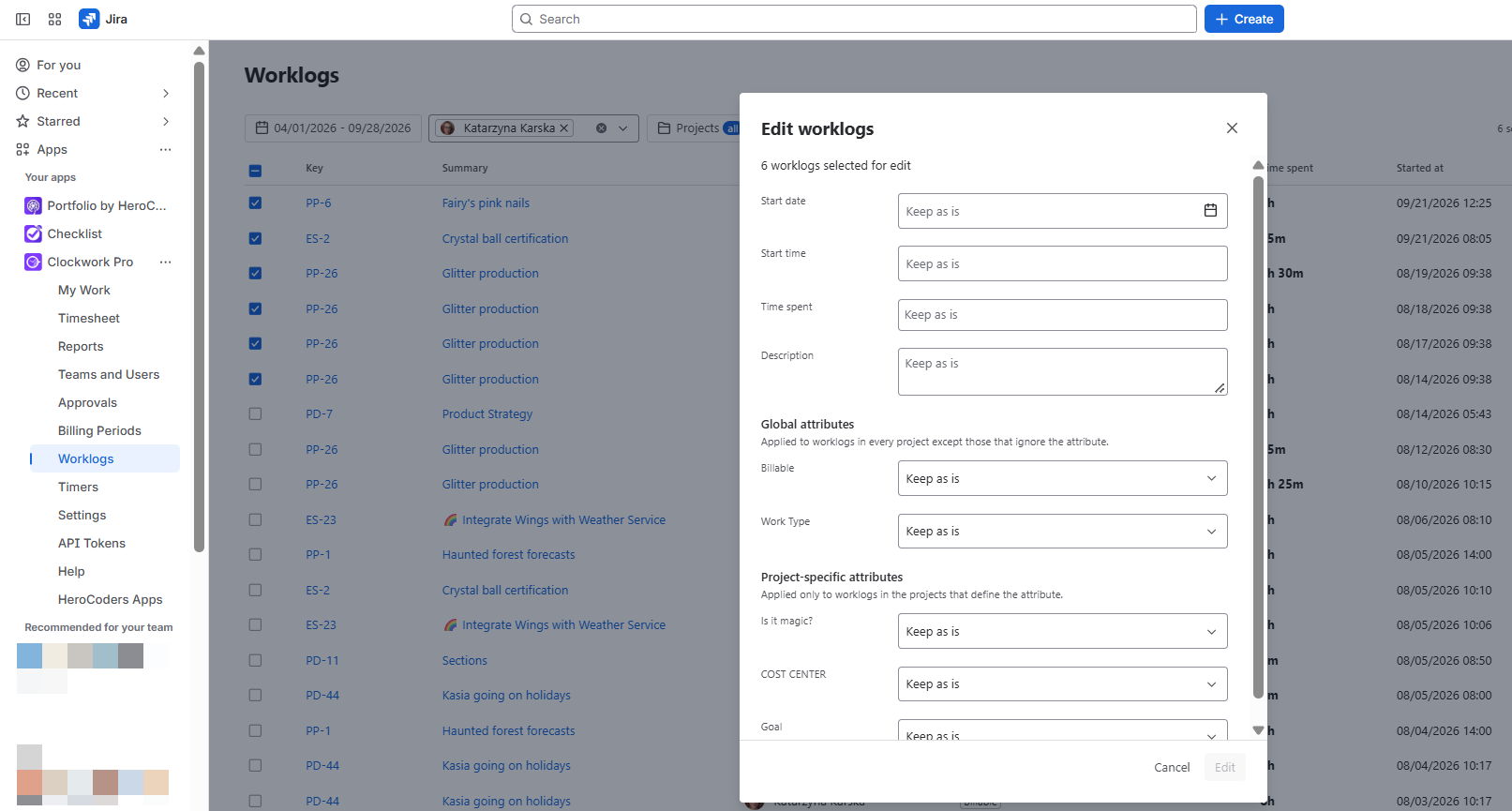Click the Jira logo icon
The image size is (1512, 811).
tap(89, 19)
